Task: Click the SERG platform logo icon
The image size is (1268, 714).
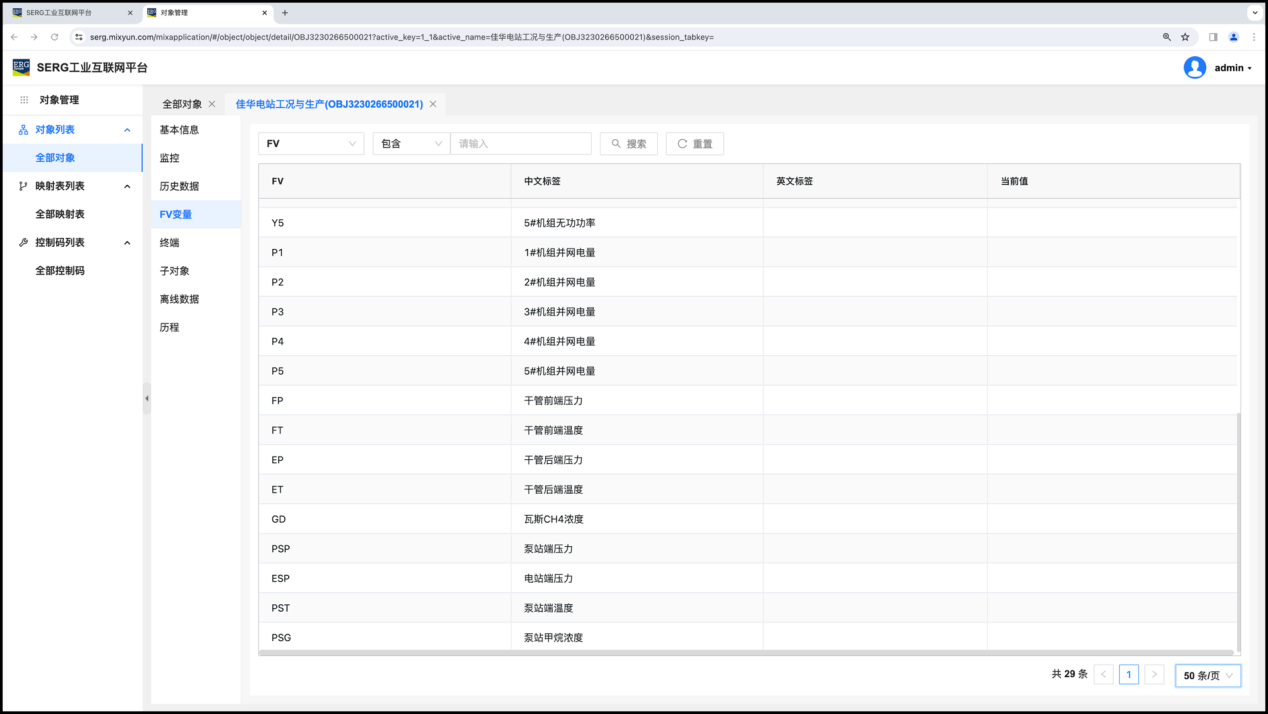Action: pos(21,67)
